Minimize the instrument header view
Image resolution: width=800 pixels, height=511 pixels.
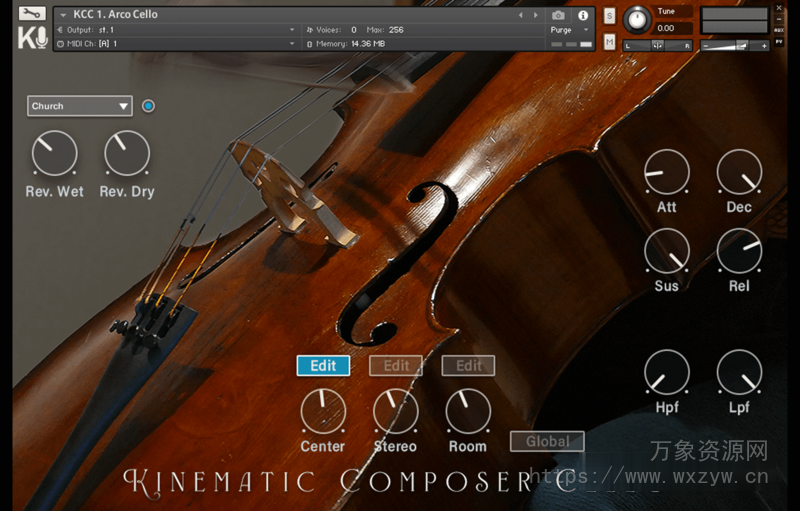tap(779, 19)
